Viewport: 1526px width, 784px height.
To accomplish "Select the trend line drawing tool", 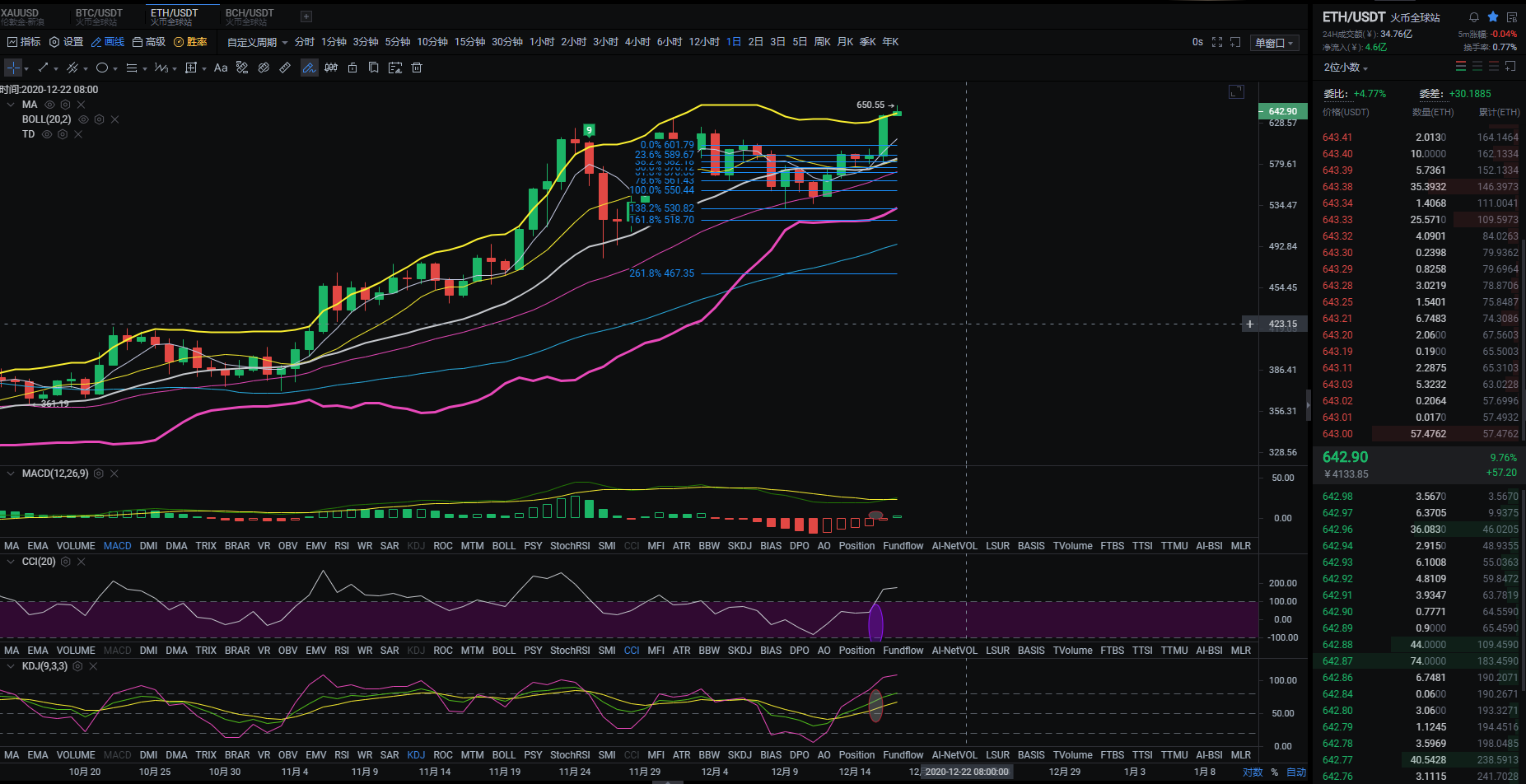I will click(43, 68).
